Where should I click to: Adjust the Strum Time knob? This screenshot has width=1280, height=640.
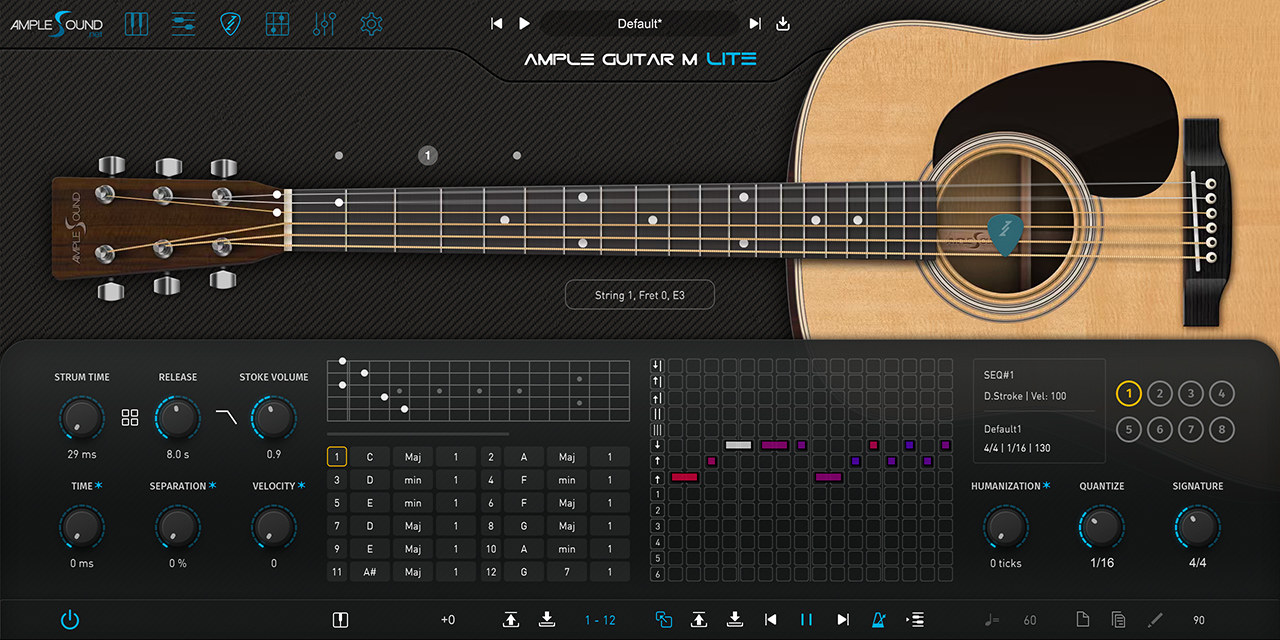(82, 417)
